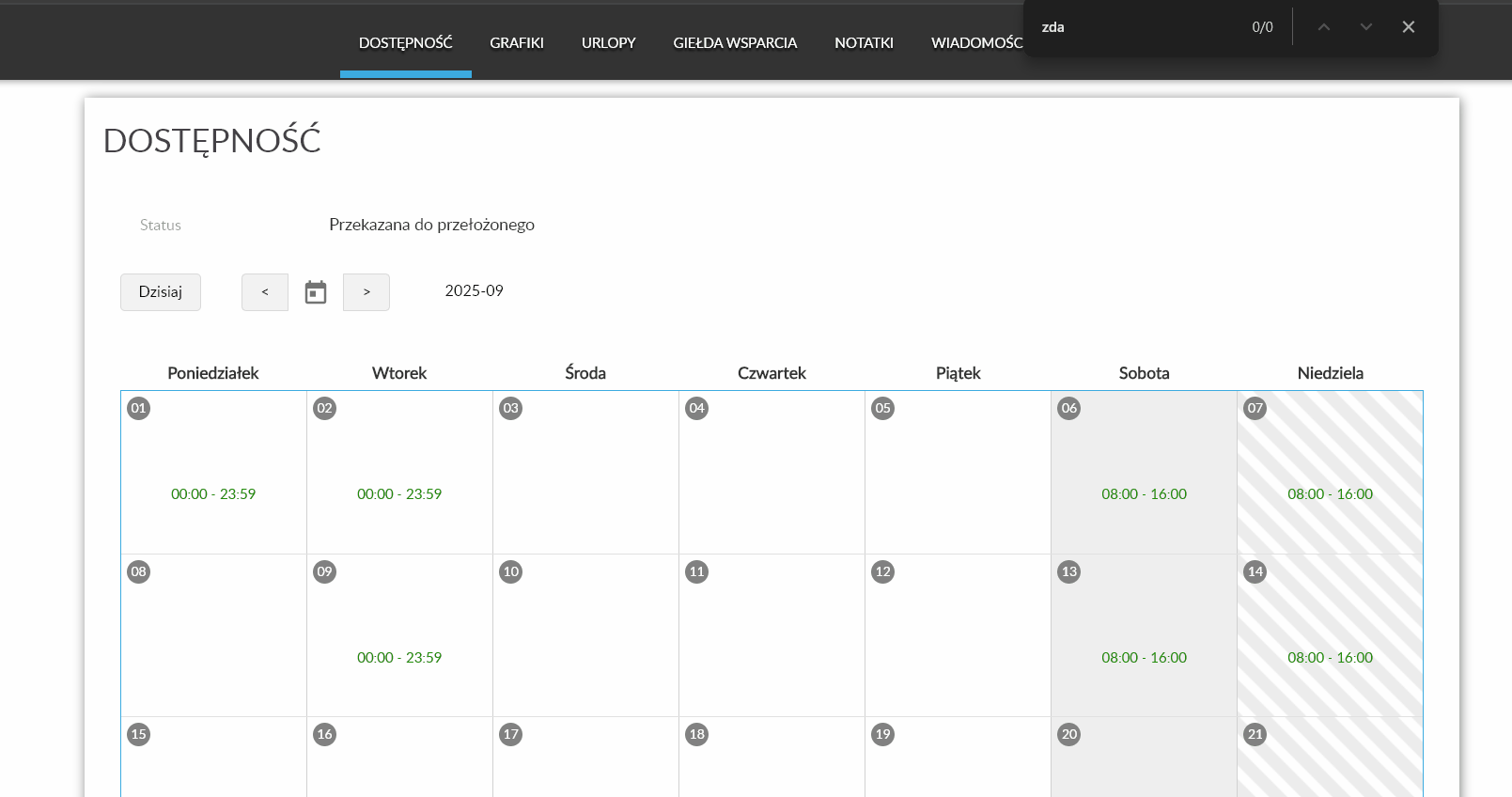This screenshot has height=797, width=1512.
Task: Open the calendar date picker icon
Action: pyautogui.click(x=316, y=292)
